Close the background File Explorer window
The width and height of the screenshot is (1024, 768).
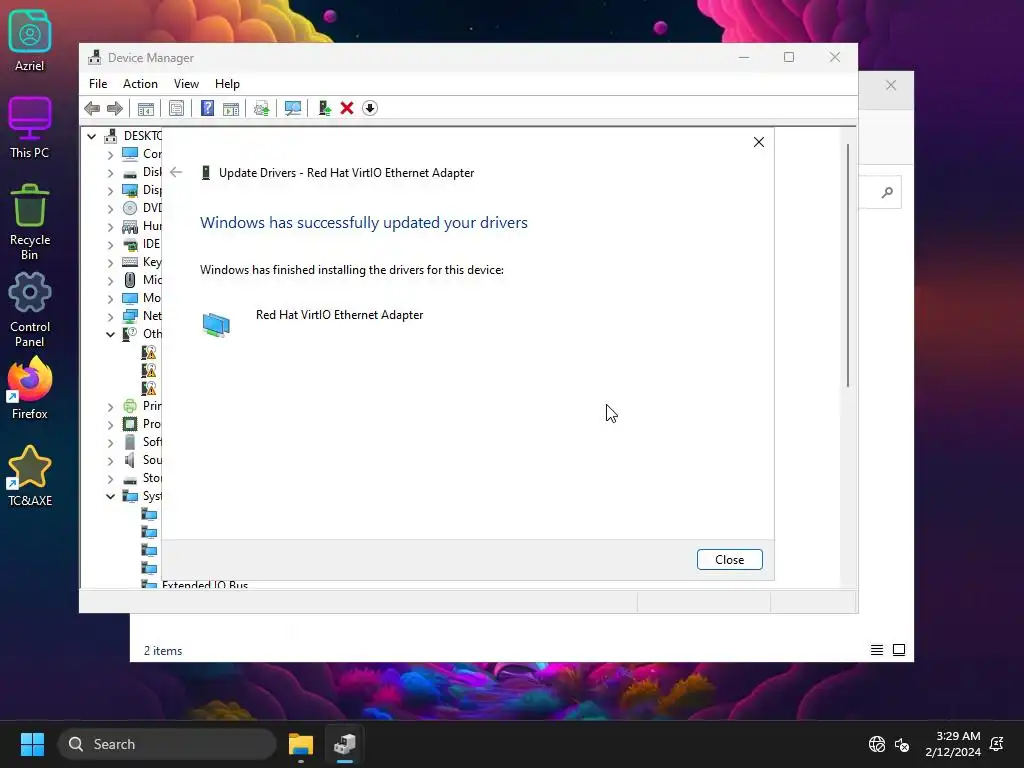891,86
